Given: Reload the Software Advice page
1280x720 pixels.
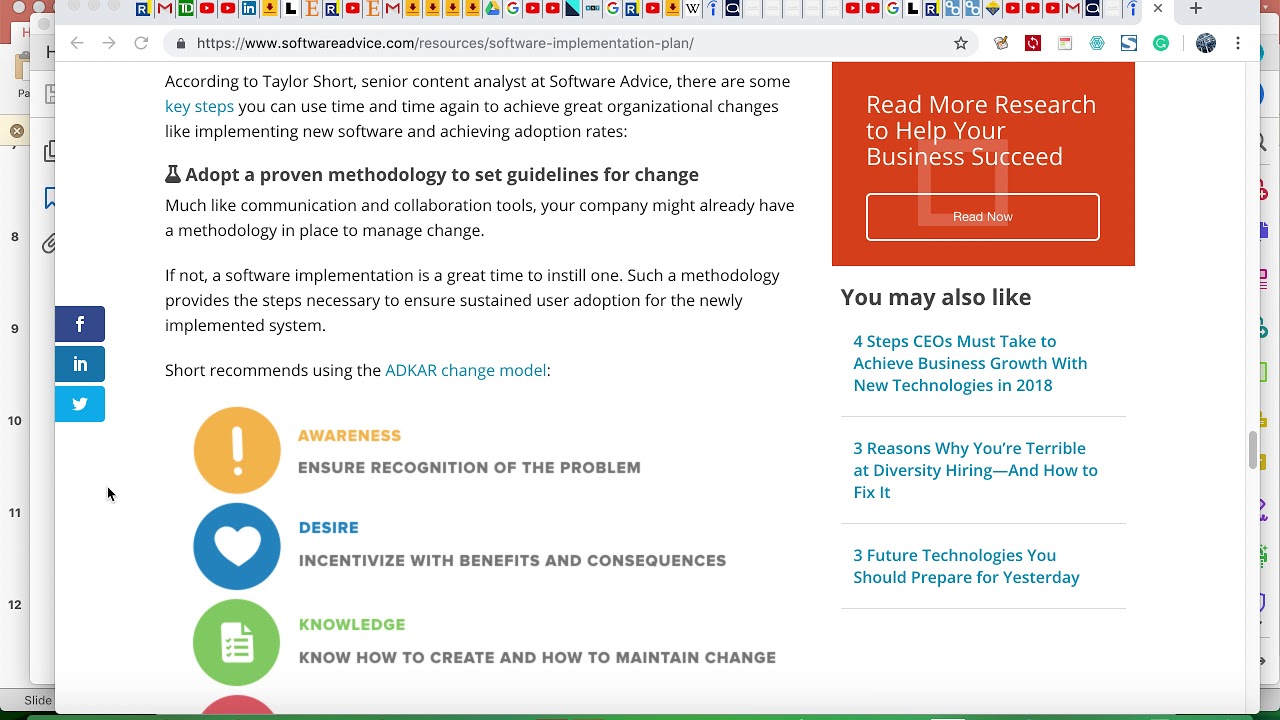Looking at the screenshot, I should [141, 43].
